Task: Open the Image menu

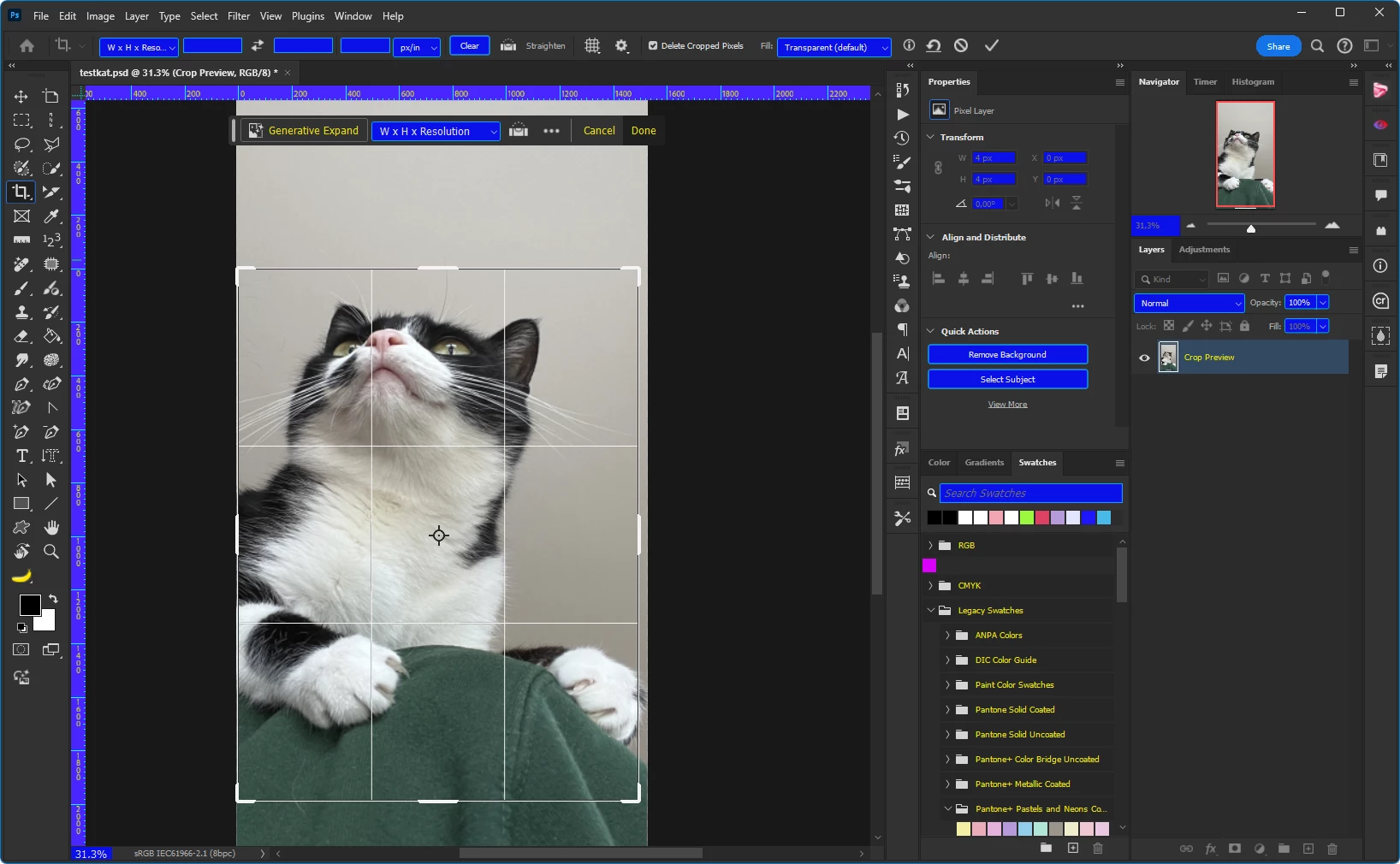Action: click(x=100, y=15)
